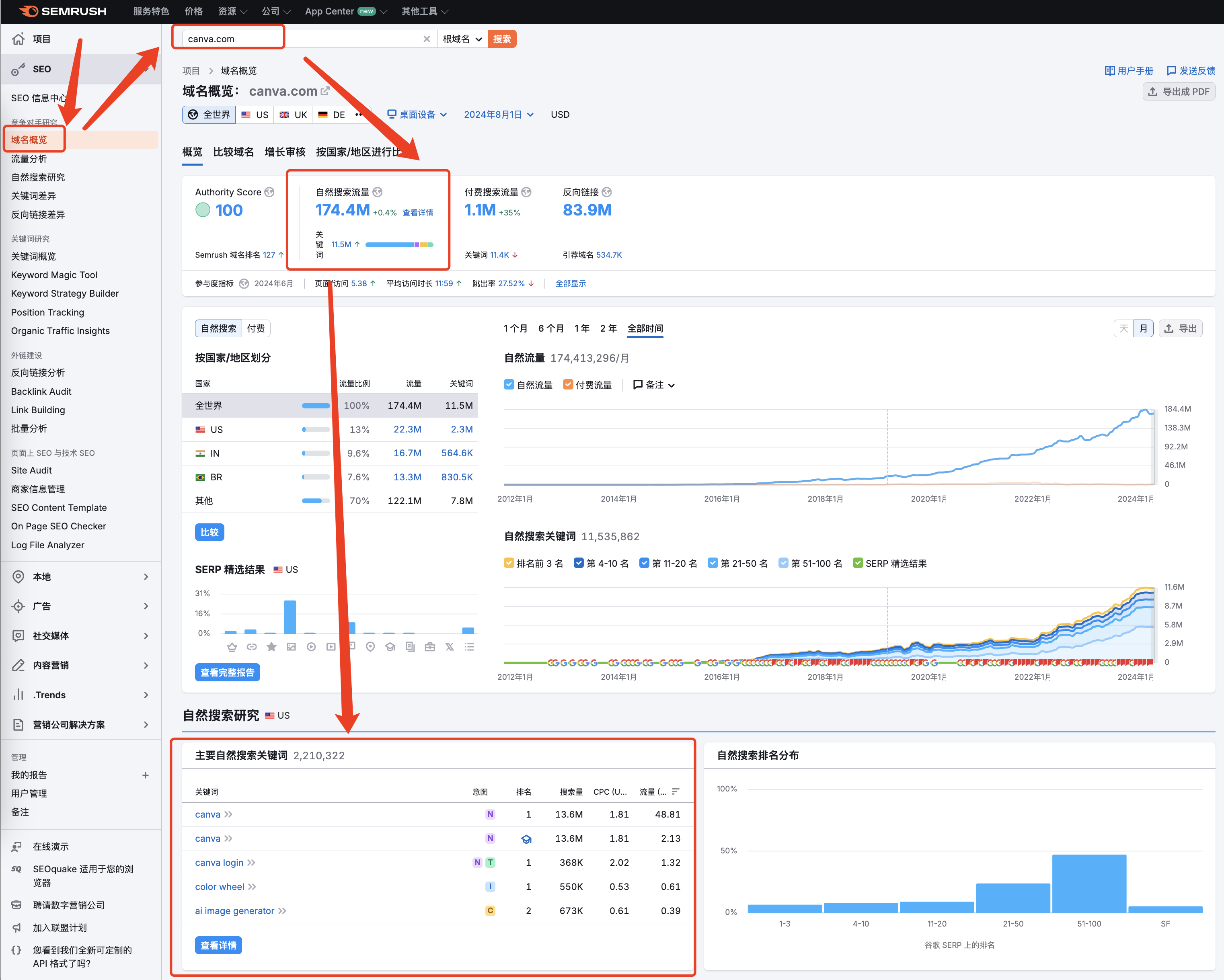
Task: Uncheck the 自然流量 checkbox
Action: coord(509,385)
